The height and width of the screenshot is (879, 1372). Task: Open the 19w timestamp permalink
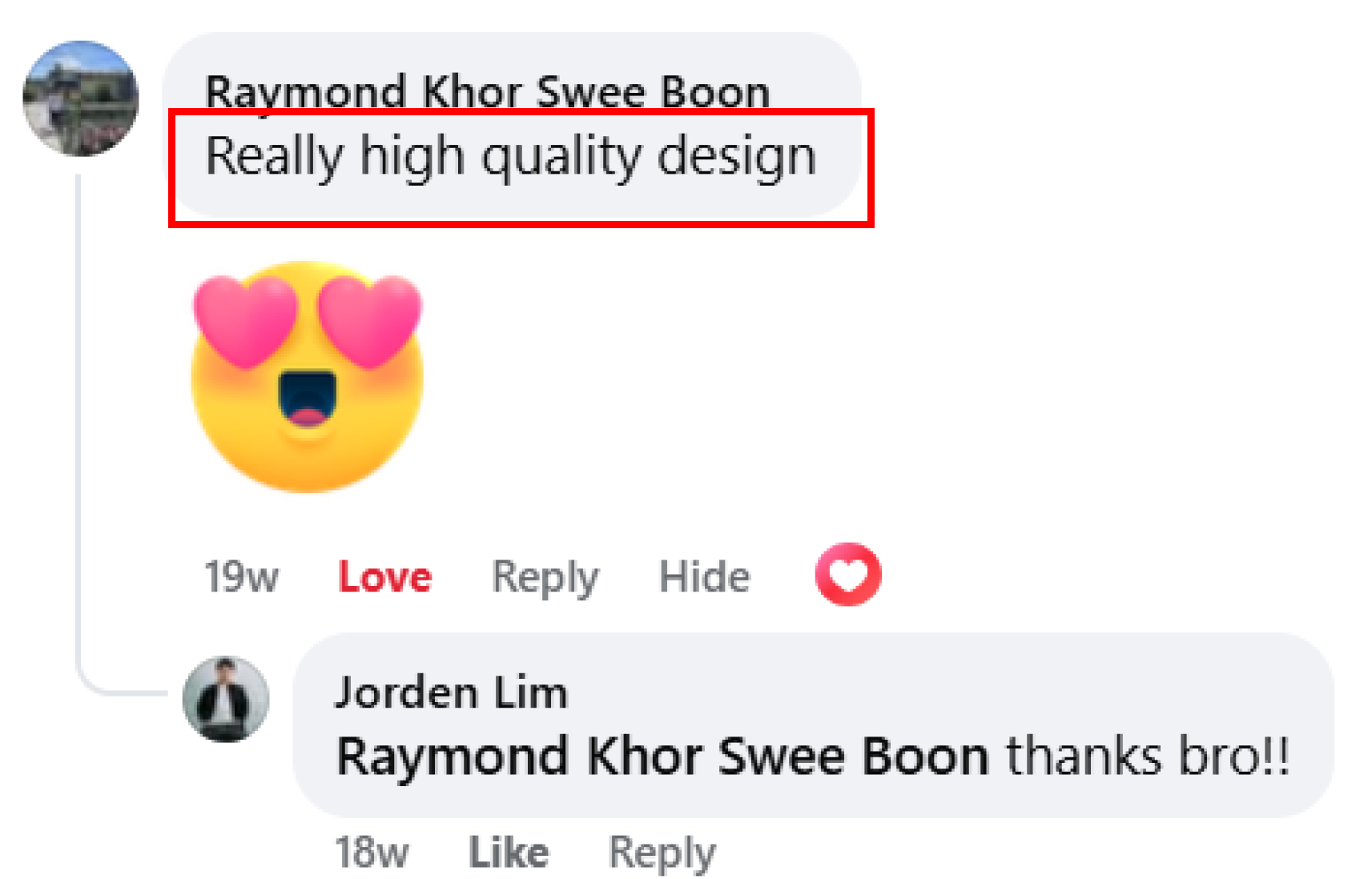coord(242,576)
